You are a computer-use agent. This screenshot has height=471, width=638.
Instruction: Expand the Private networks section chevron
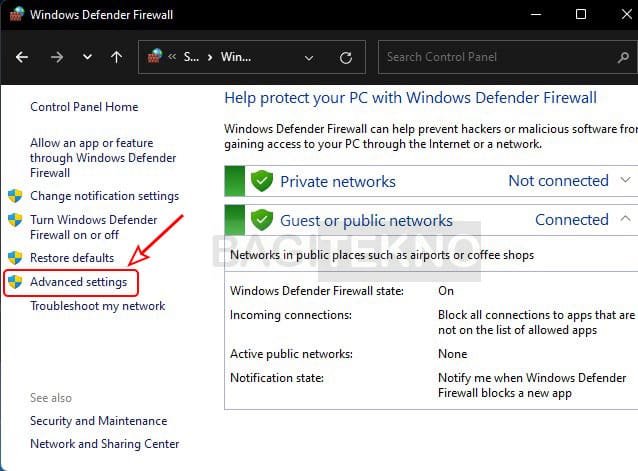coord(625,180)
